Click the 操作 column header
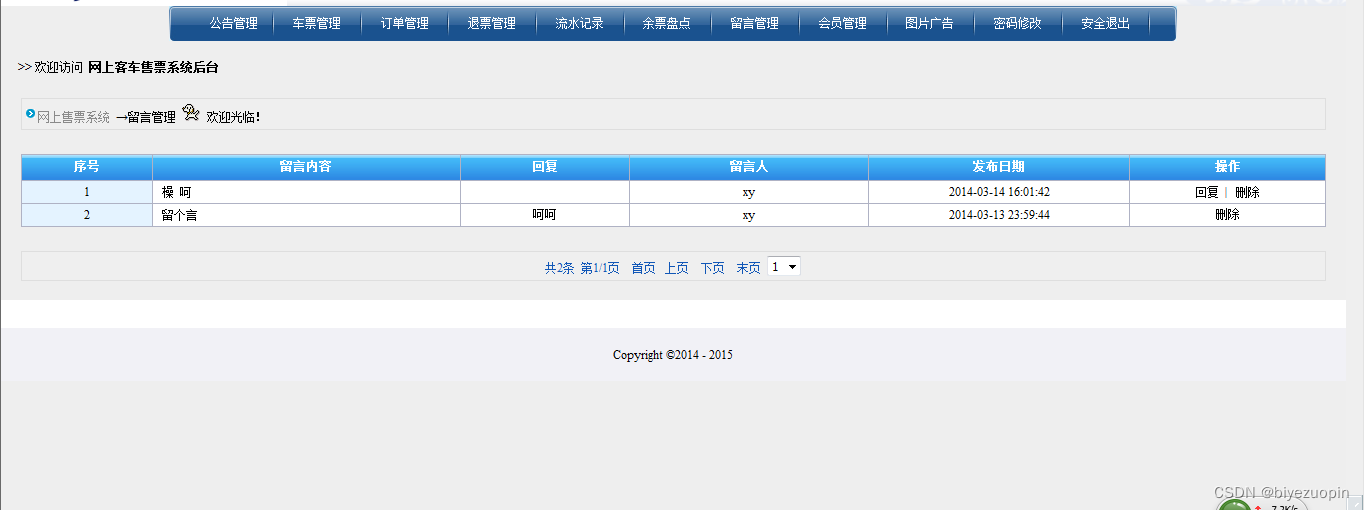This screenshot has height=510, width=1364. (1227, 167)
